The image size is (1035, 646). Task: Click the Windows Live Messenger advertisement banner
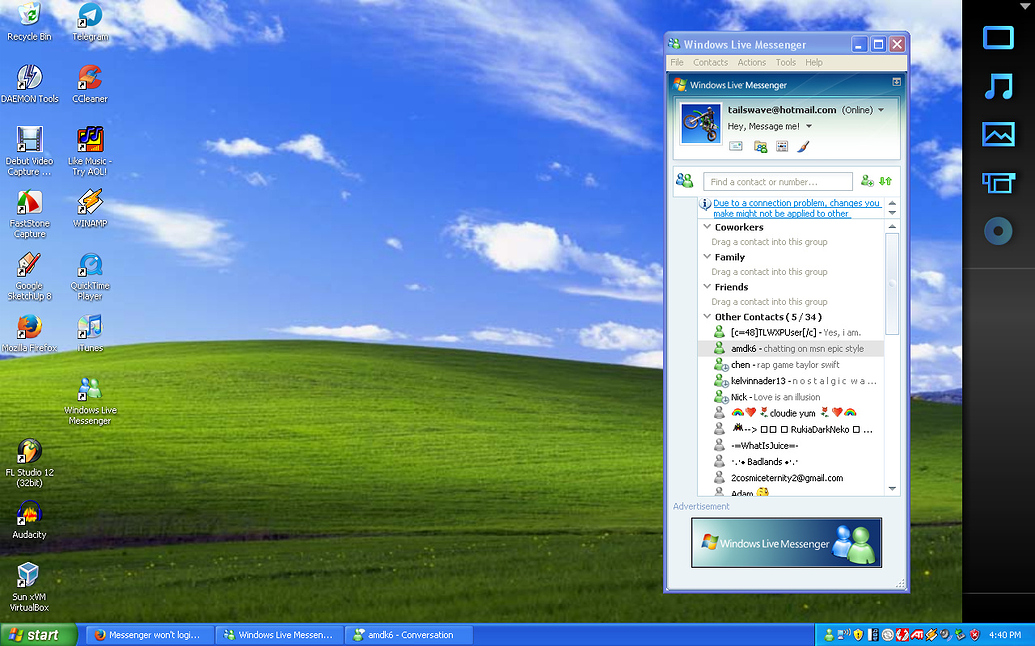click(x=786, y=542)
